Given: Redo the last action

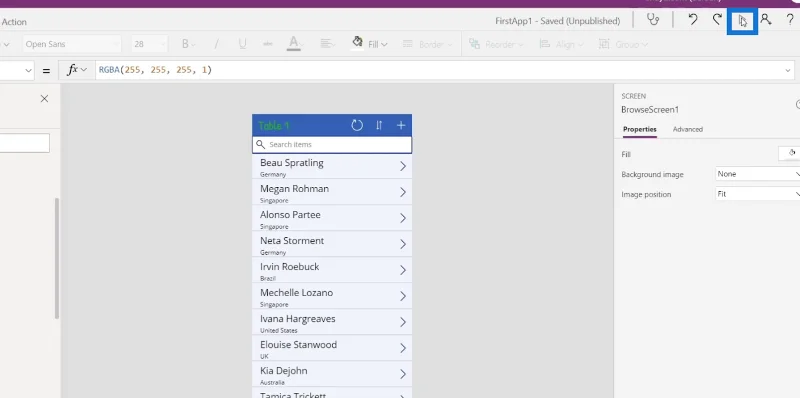Looking at the screenshot, I should [717, 20].
